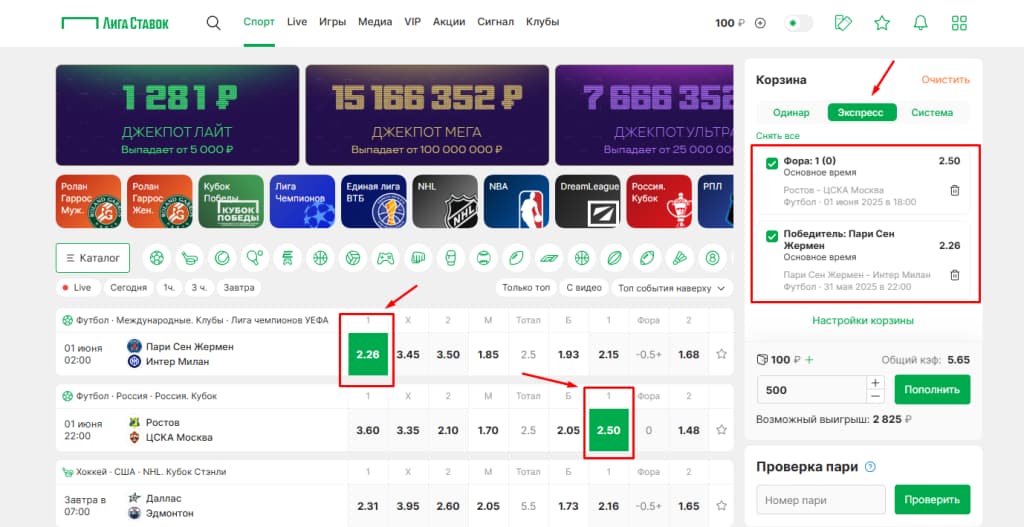The width and height of the screenshot is (1024, 527).
Task: Click the bet amount field showing 500
Action: coord(812,390)
